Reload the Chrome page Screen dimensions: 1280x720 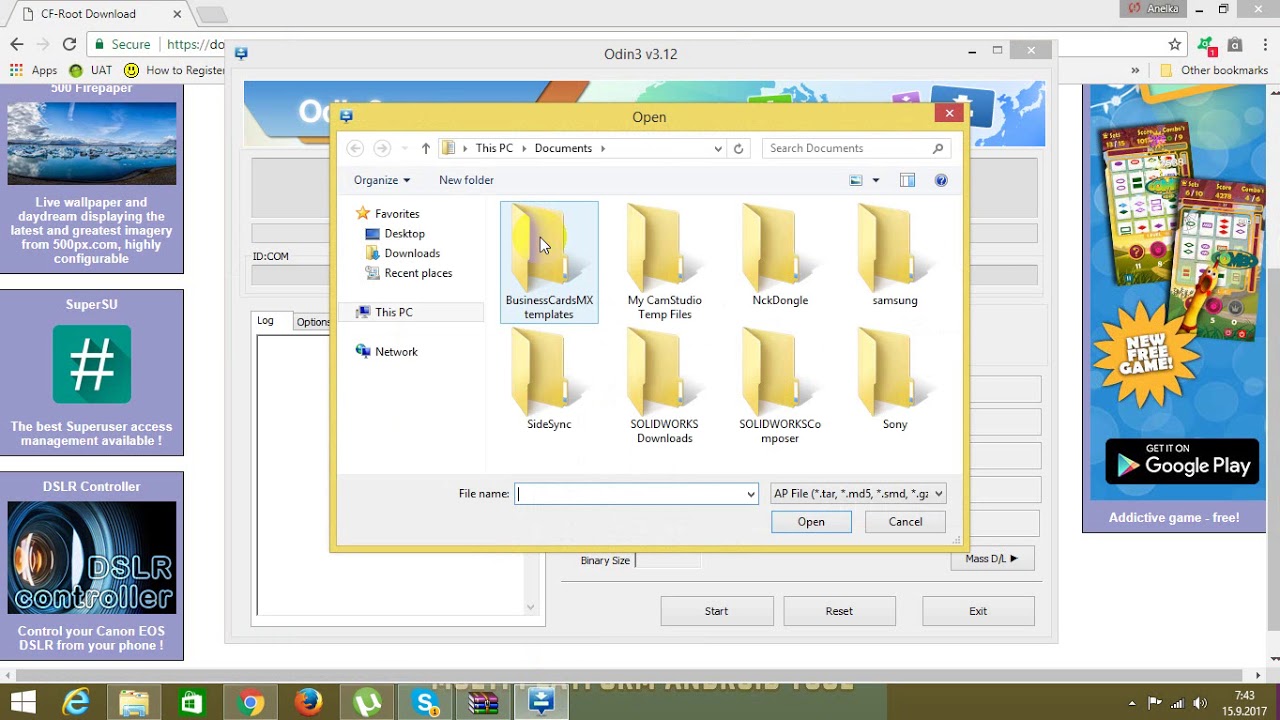pos(69,44)
